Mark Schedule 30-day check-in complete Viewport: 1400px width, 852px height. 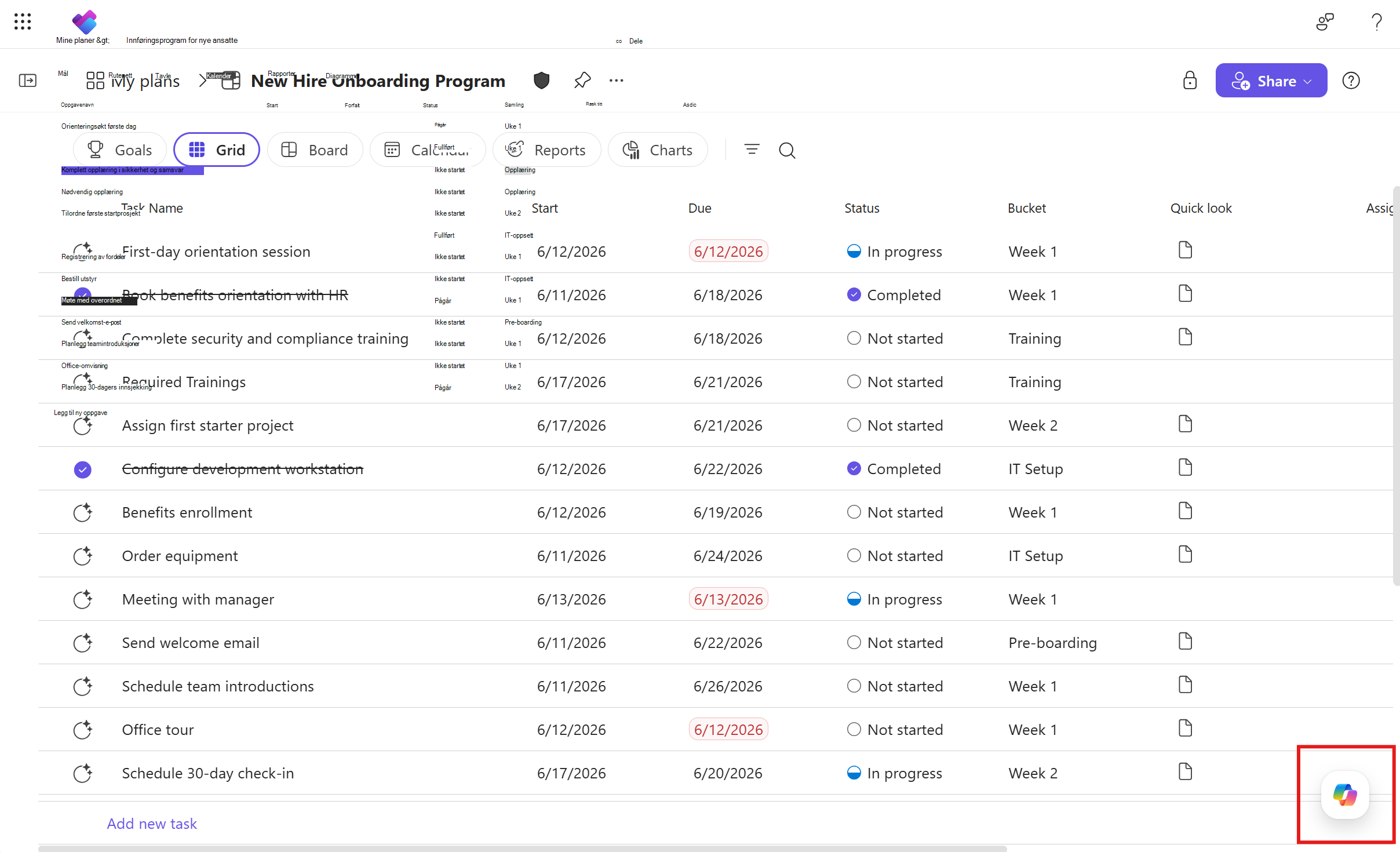click(82, 773)
